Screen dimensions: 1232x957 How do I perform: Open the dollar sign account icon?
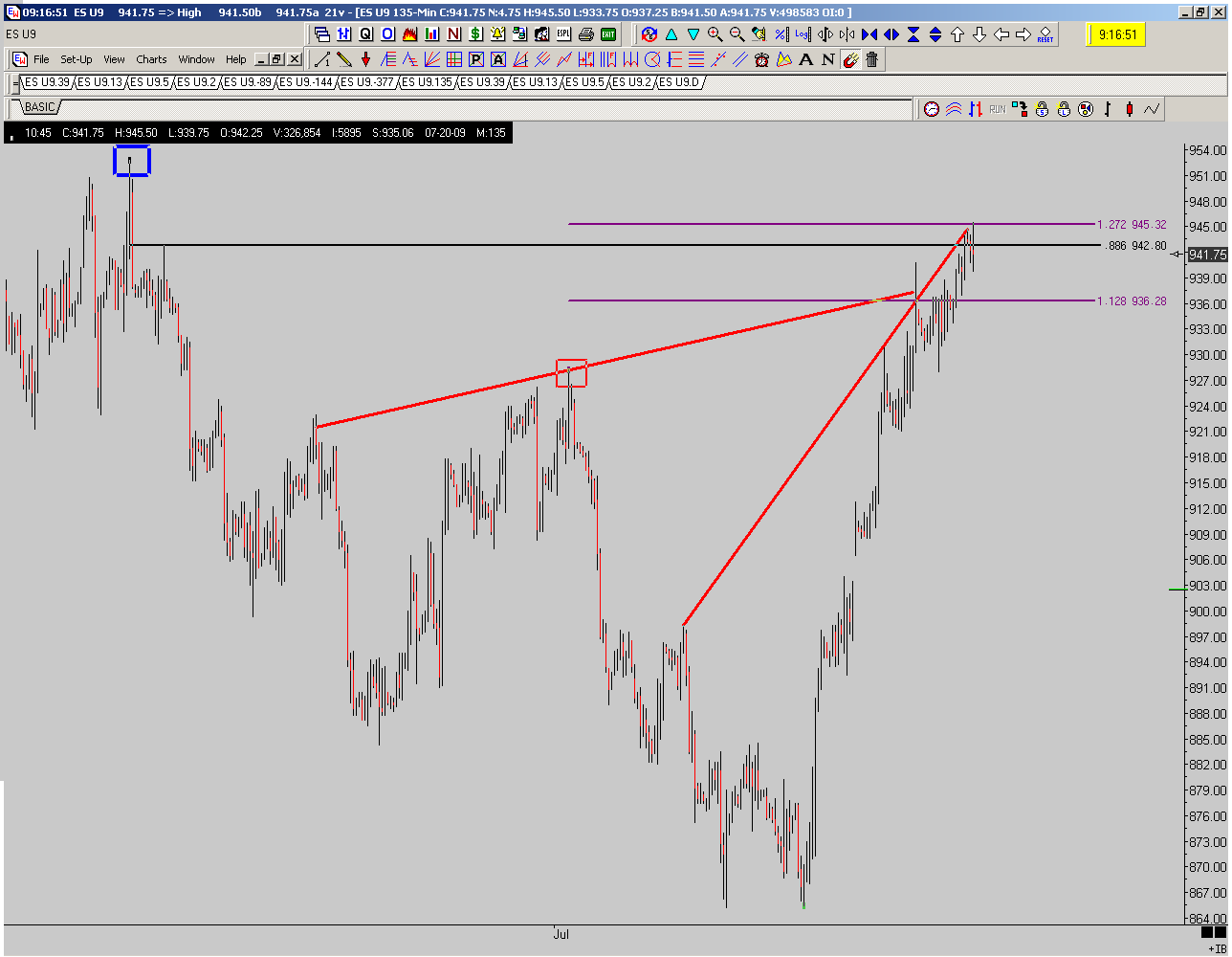click(475, 34)
